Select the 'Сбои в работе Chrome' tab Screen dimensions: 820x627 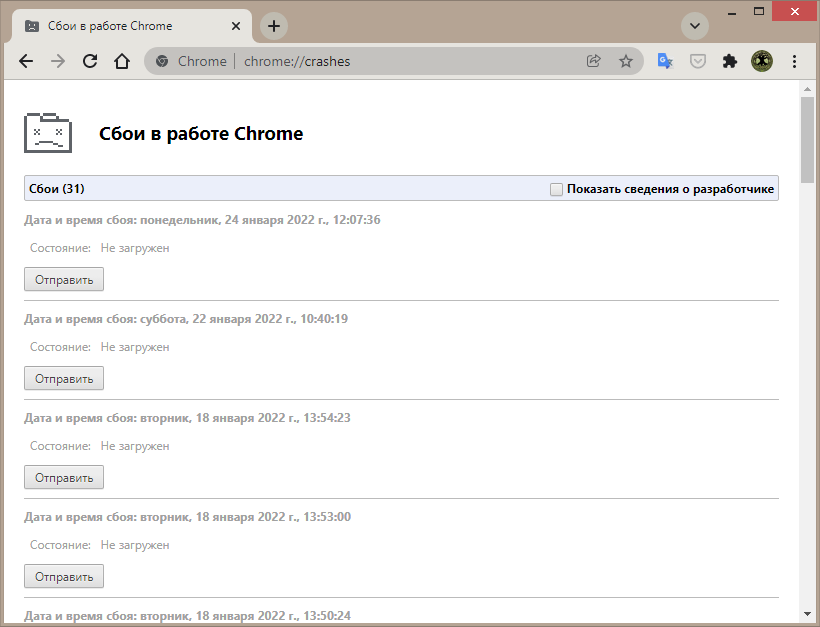point(131,26)
